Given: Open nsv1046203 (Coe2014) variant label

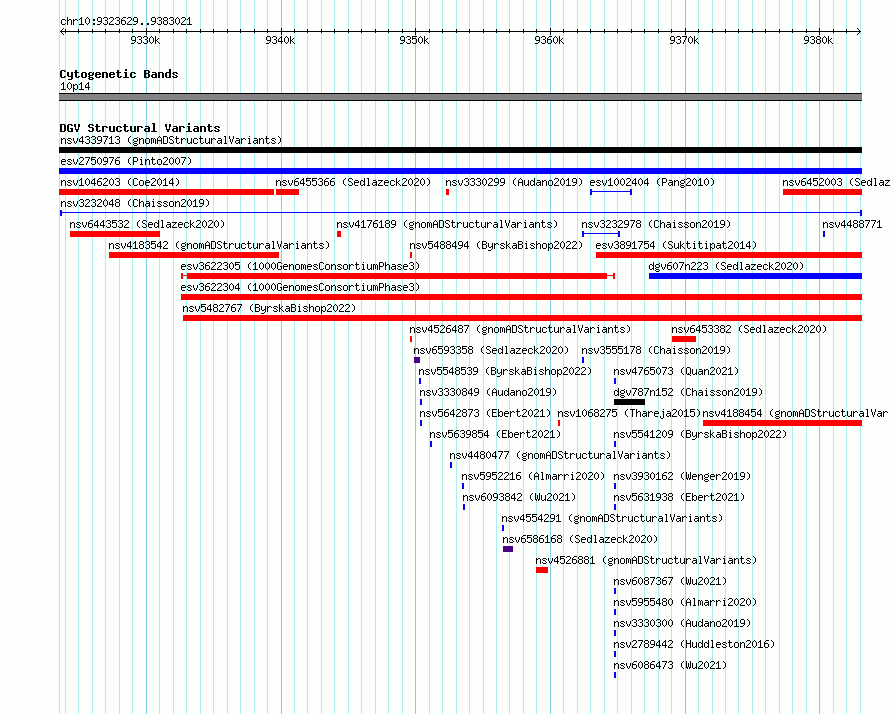Looking at the screenshot, I should click(120, 182).
